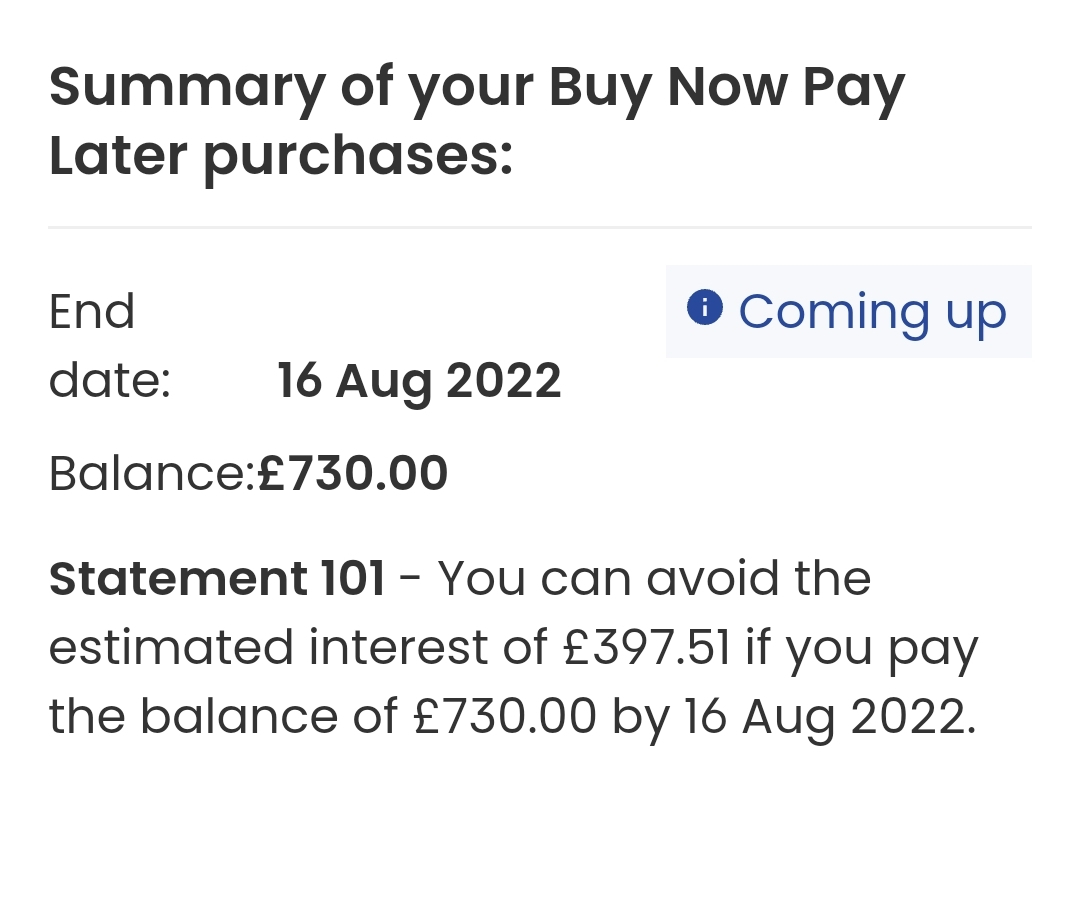Screen dimensions: 1080x924
Task: Click the blue info icon
Action: click(705, 307)
